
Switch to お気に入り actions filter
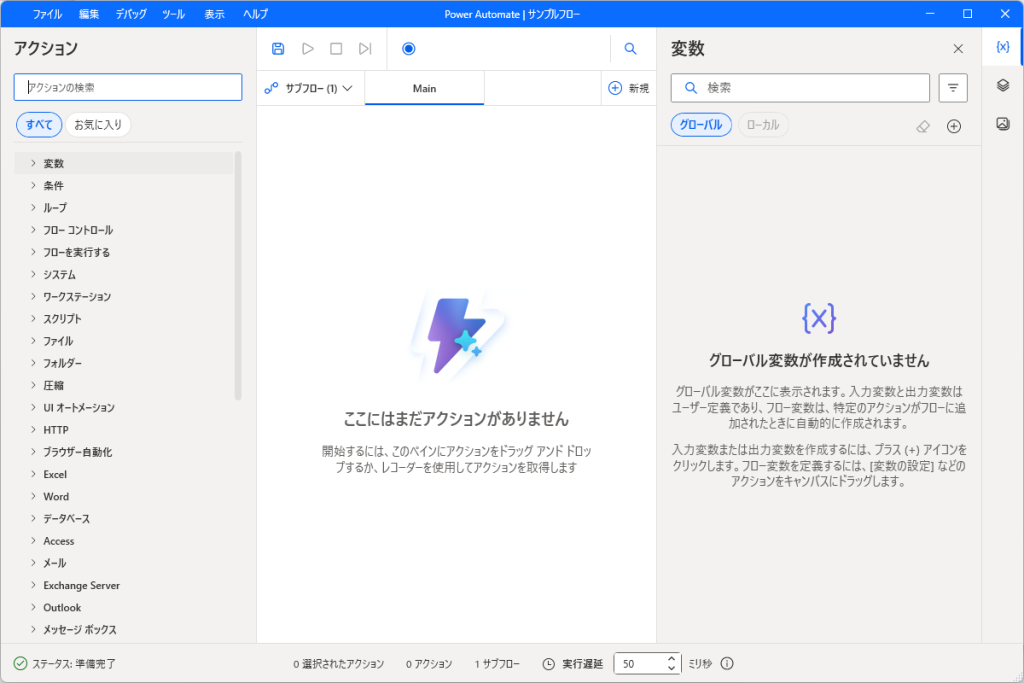pos(98,125)
